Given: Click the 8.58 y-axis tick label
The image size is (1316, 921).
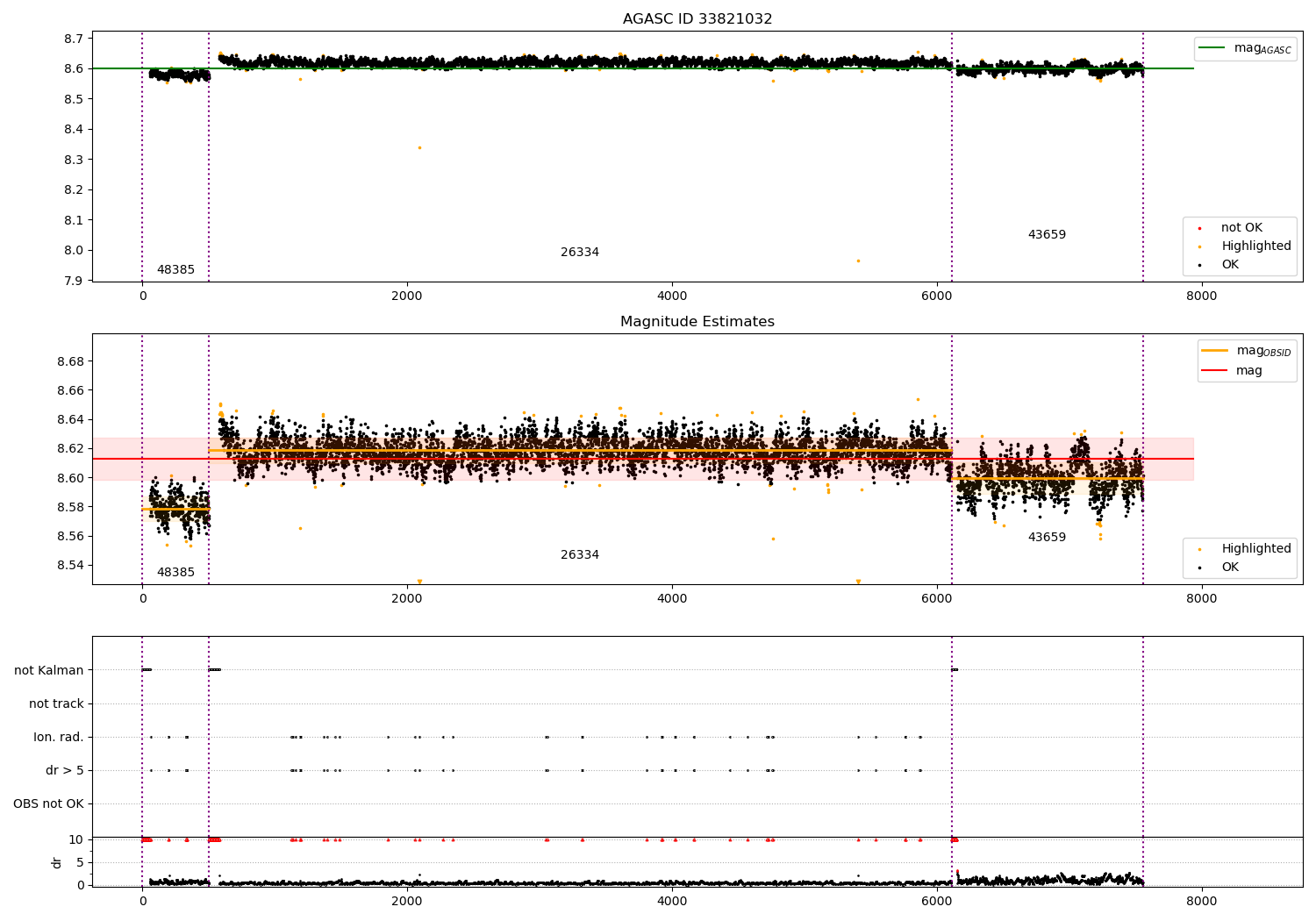Looking at the screenshot, I should pos(70,507).
